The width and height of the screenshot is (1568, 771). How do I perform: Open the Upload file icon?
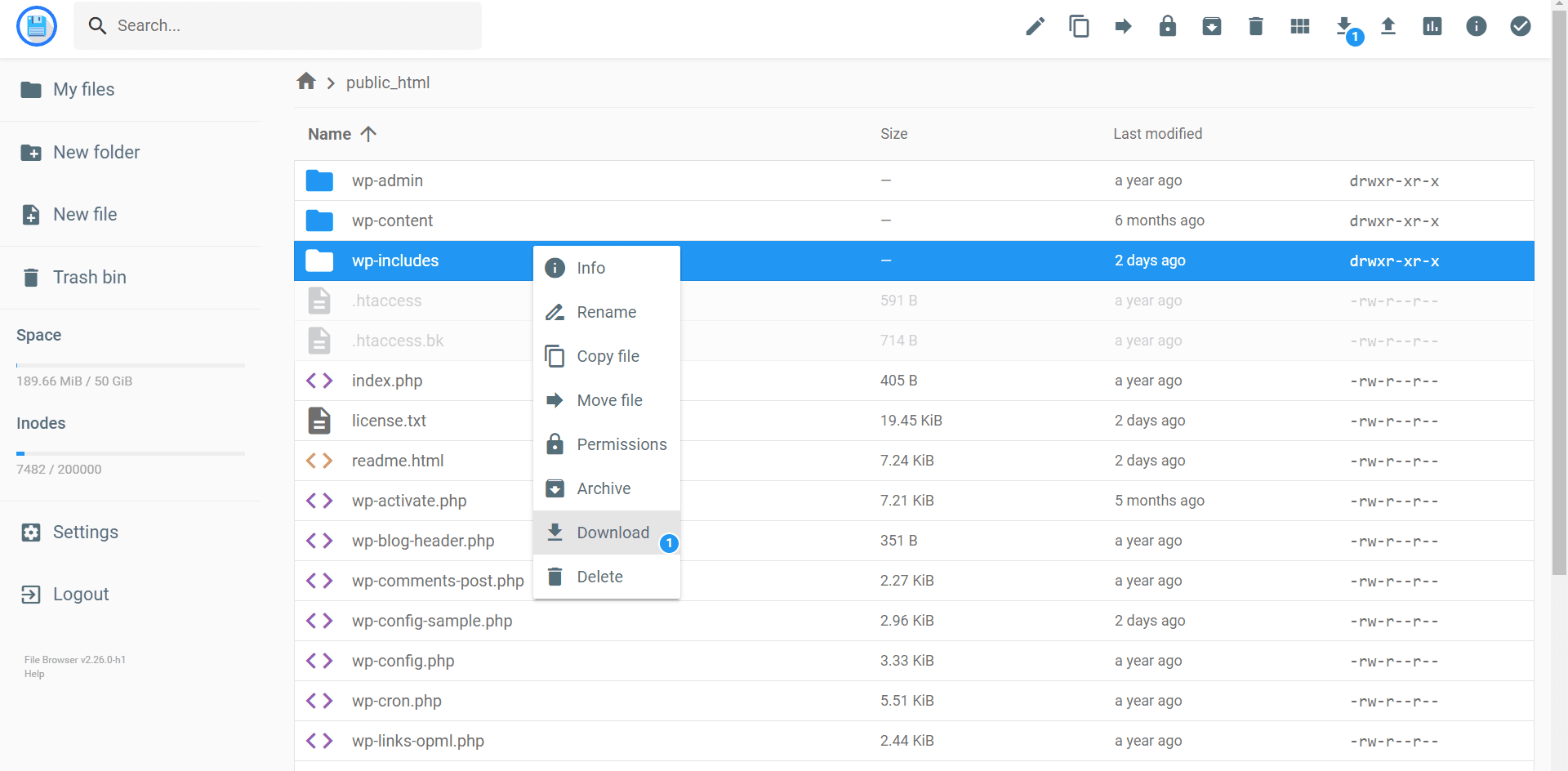tap(1388, 26)
